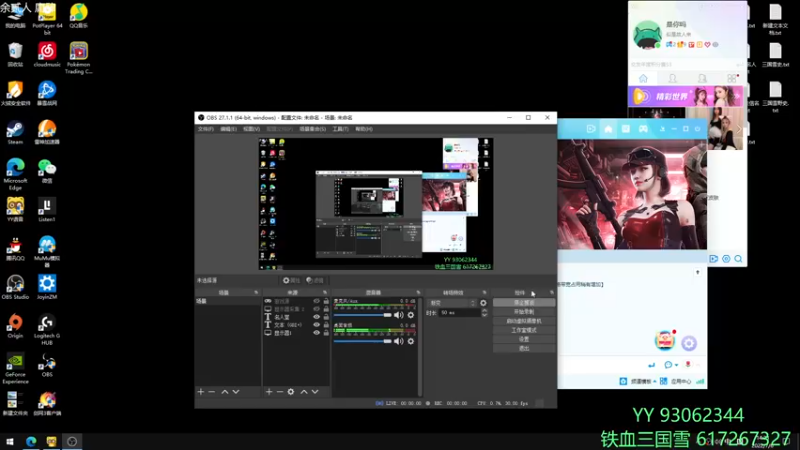Open the 视图(V) menu in OBS
Image resolution: width=800 pixels, height=450 pixels.
click(251, 129)
